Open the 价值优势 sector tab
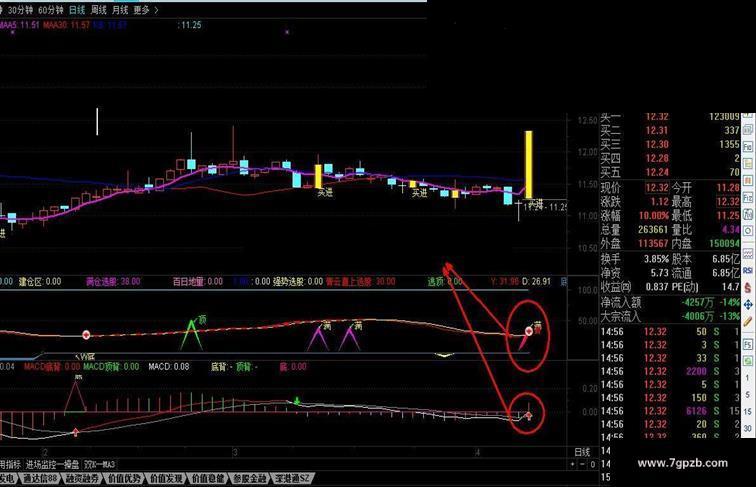The width and height of the screenshot is (756, 487). (124, 478)
